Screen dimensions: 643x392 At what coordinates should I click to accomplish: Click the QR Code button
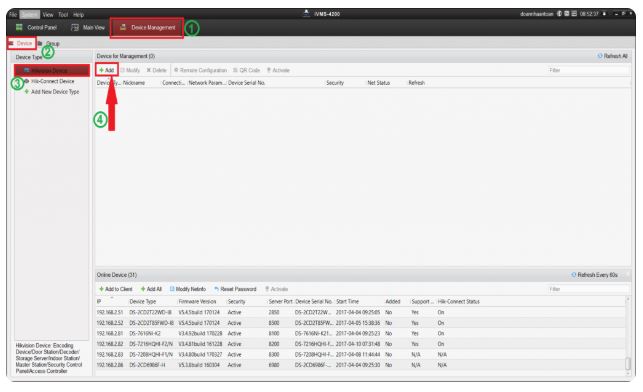(x=246, y=70)
